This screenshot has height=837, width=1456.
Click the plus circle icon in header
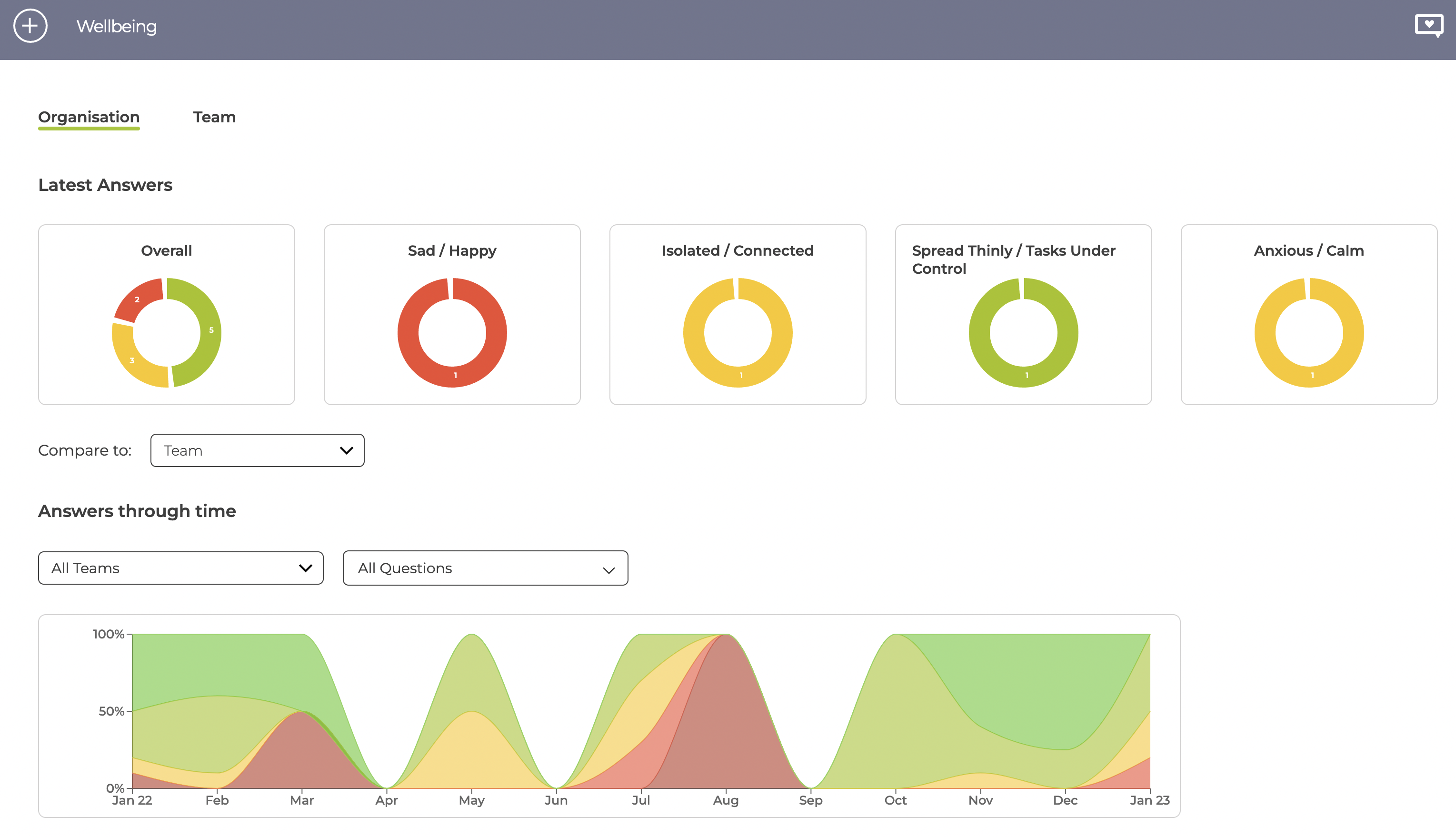coord(30,26)
